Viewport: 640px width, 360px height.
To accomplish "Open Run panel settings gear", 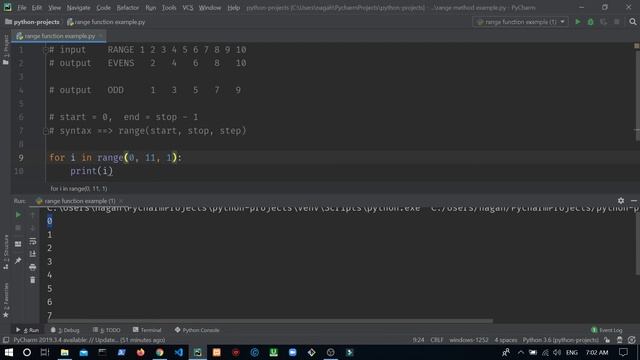I will pos(621,200).
